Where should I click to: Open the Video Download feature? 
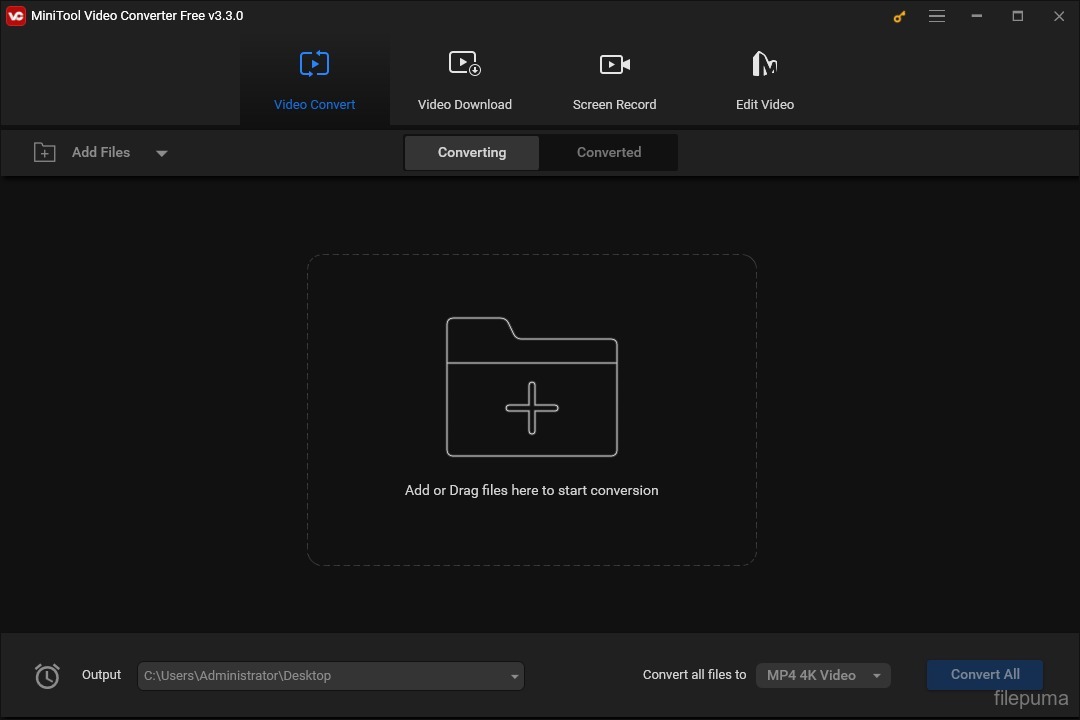[465, 80]
